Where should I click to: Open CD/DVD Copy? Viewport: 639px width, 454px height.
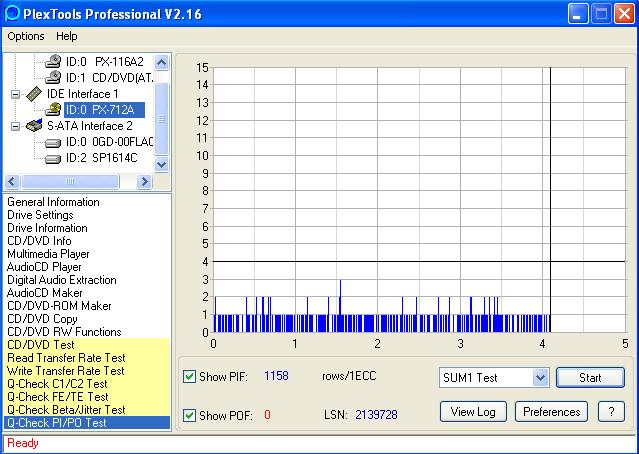tap(42, 319)
